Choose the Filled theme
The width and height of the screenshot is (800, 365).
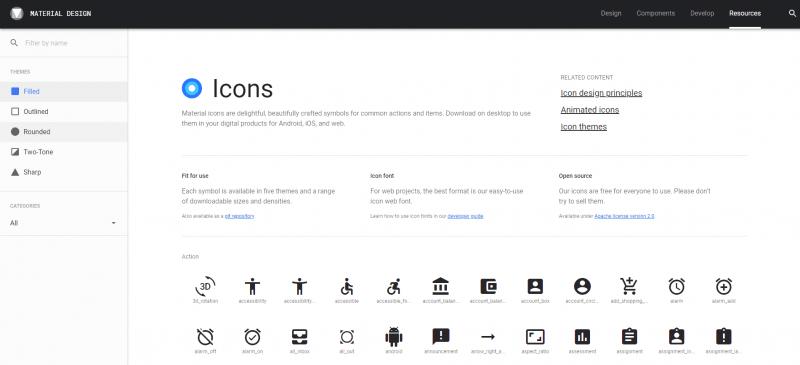[64, 91]
